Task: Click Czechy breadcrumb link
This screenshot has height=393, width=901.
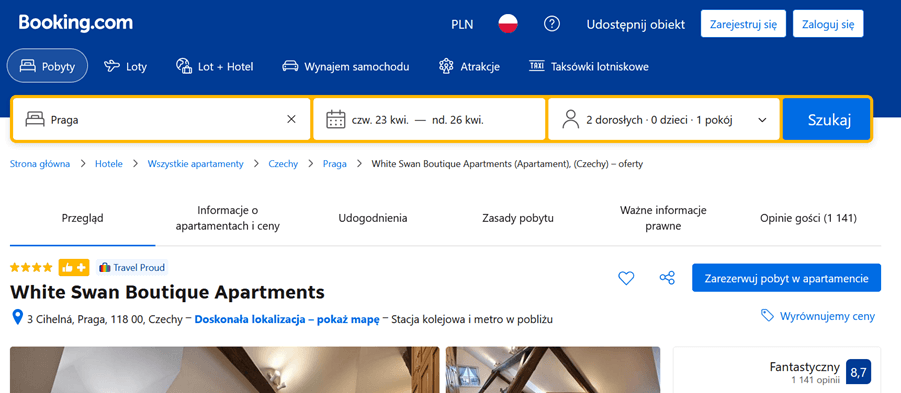Action: [283, 164]
